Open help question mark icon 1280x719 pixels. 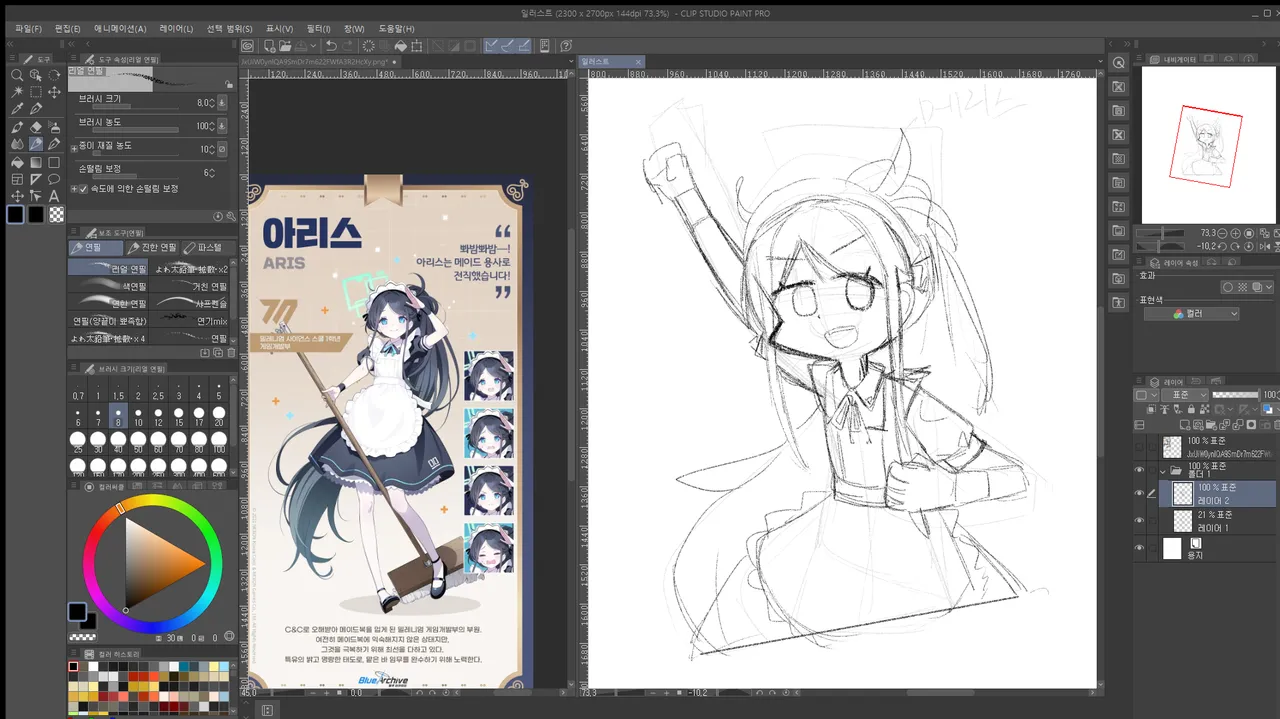click(565, 46)
